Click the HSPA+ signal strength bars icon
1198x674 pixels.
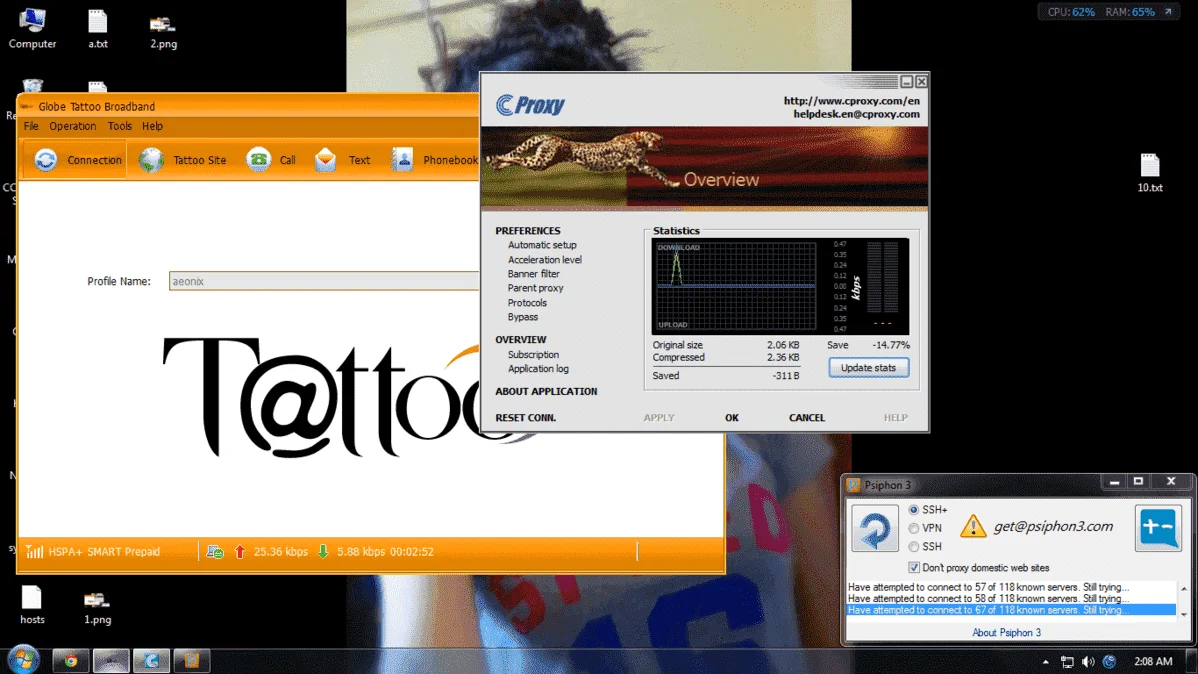tap(34, 552)
